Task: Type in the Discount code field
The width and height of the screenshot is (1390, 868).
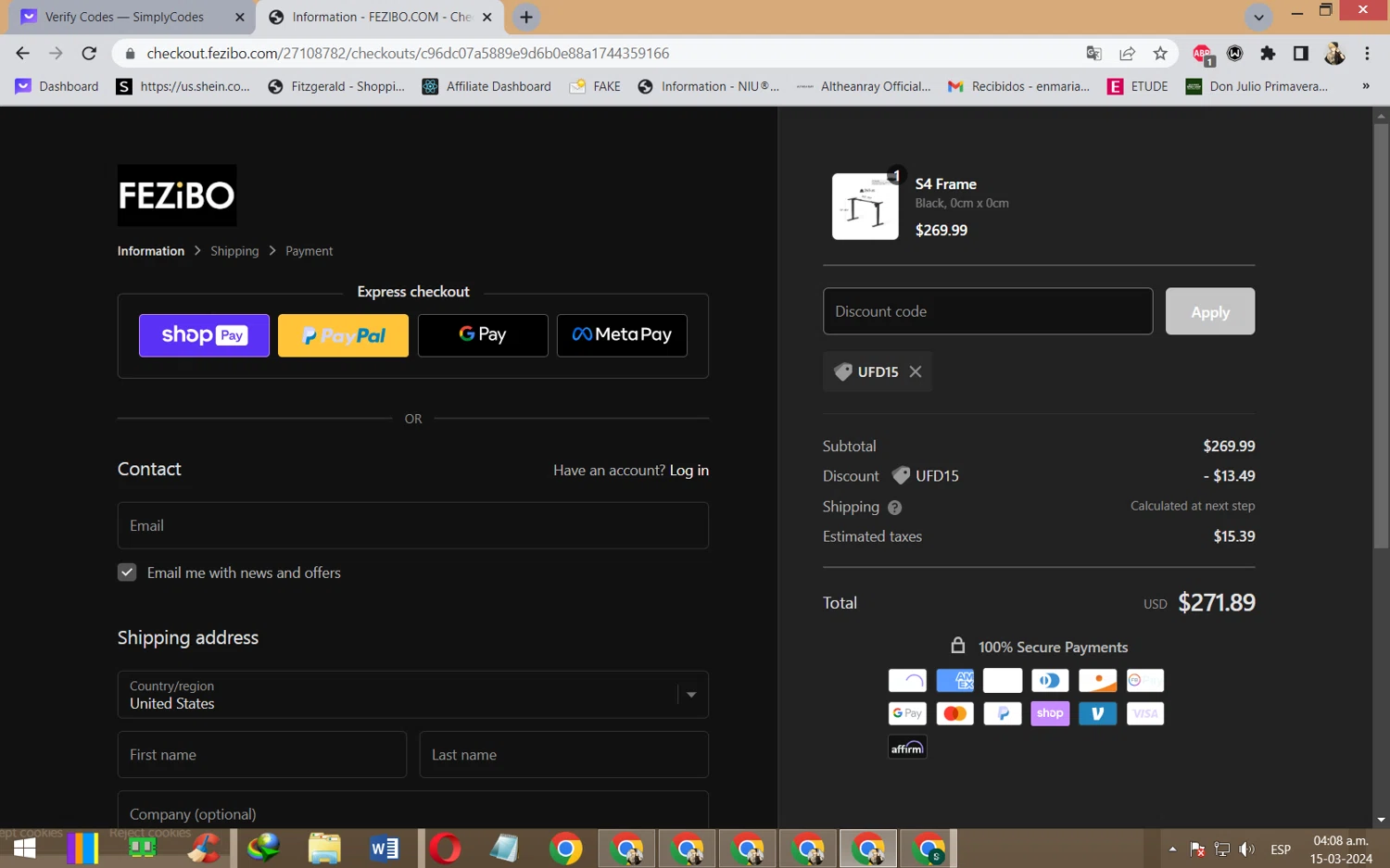Action: click(x=987, y=311)
